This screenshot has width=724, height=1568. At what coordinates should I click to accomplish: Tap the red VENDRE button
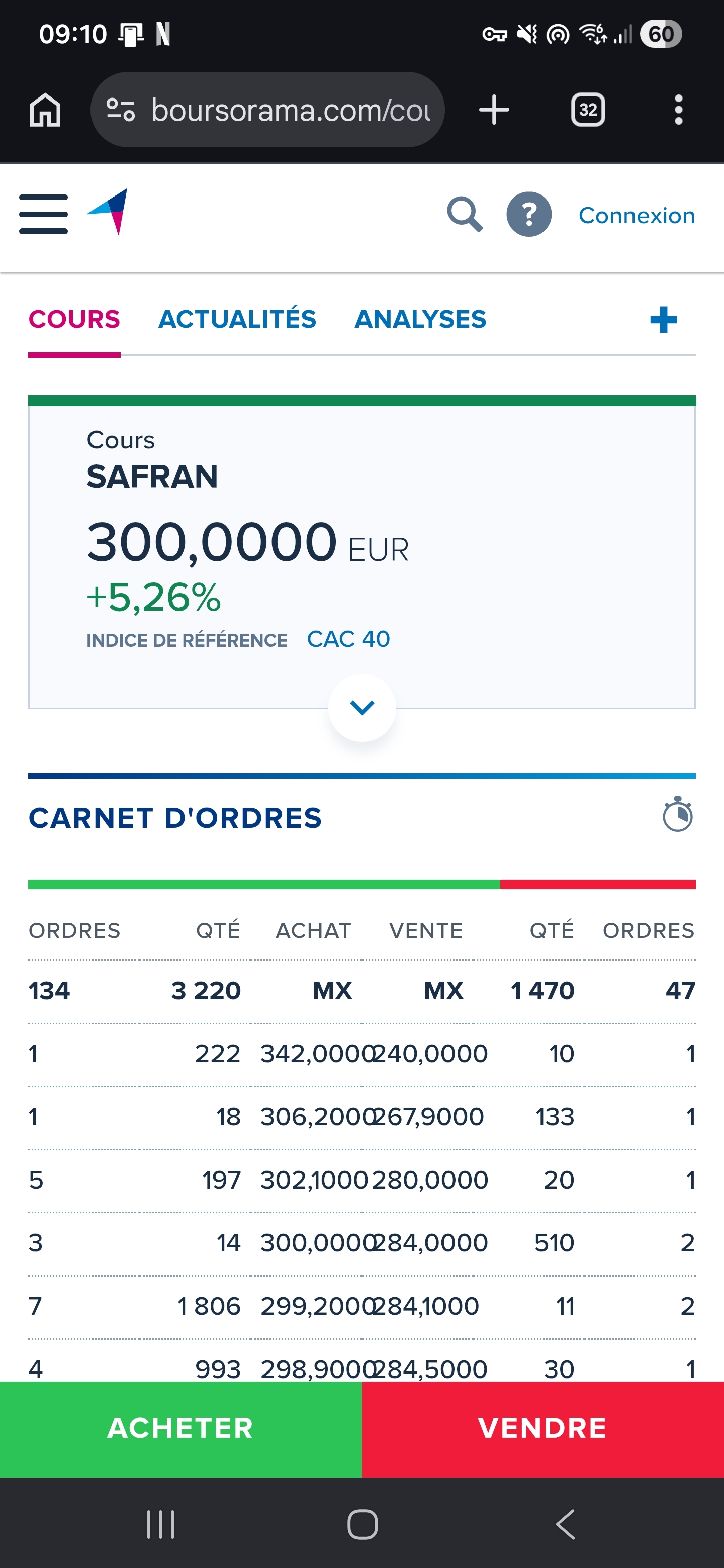(x=543, y=1429)
